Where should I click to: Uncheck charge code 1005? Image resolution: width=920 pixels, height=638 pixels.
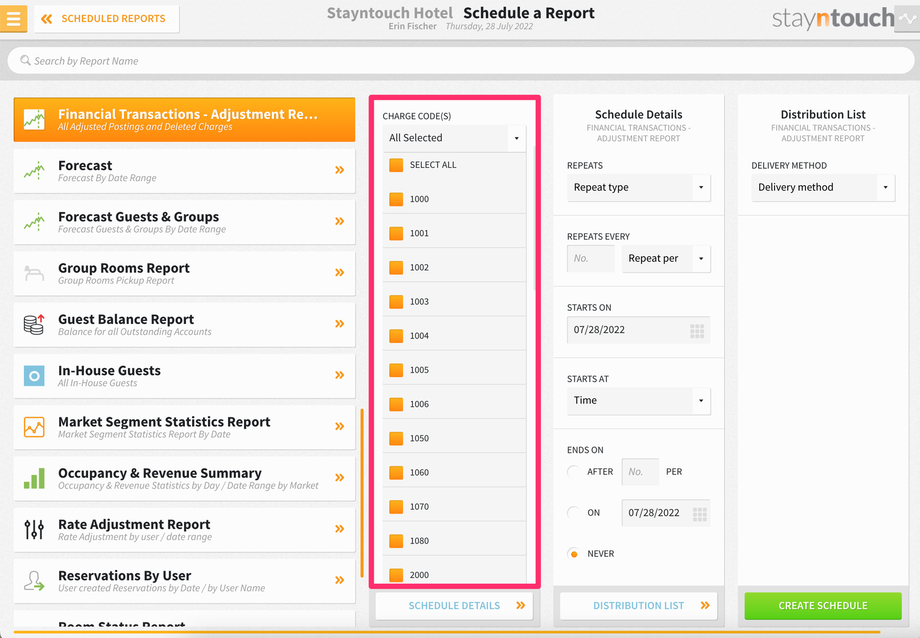[396, 370]
